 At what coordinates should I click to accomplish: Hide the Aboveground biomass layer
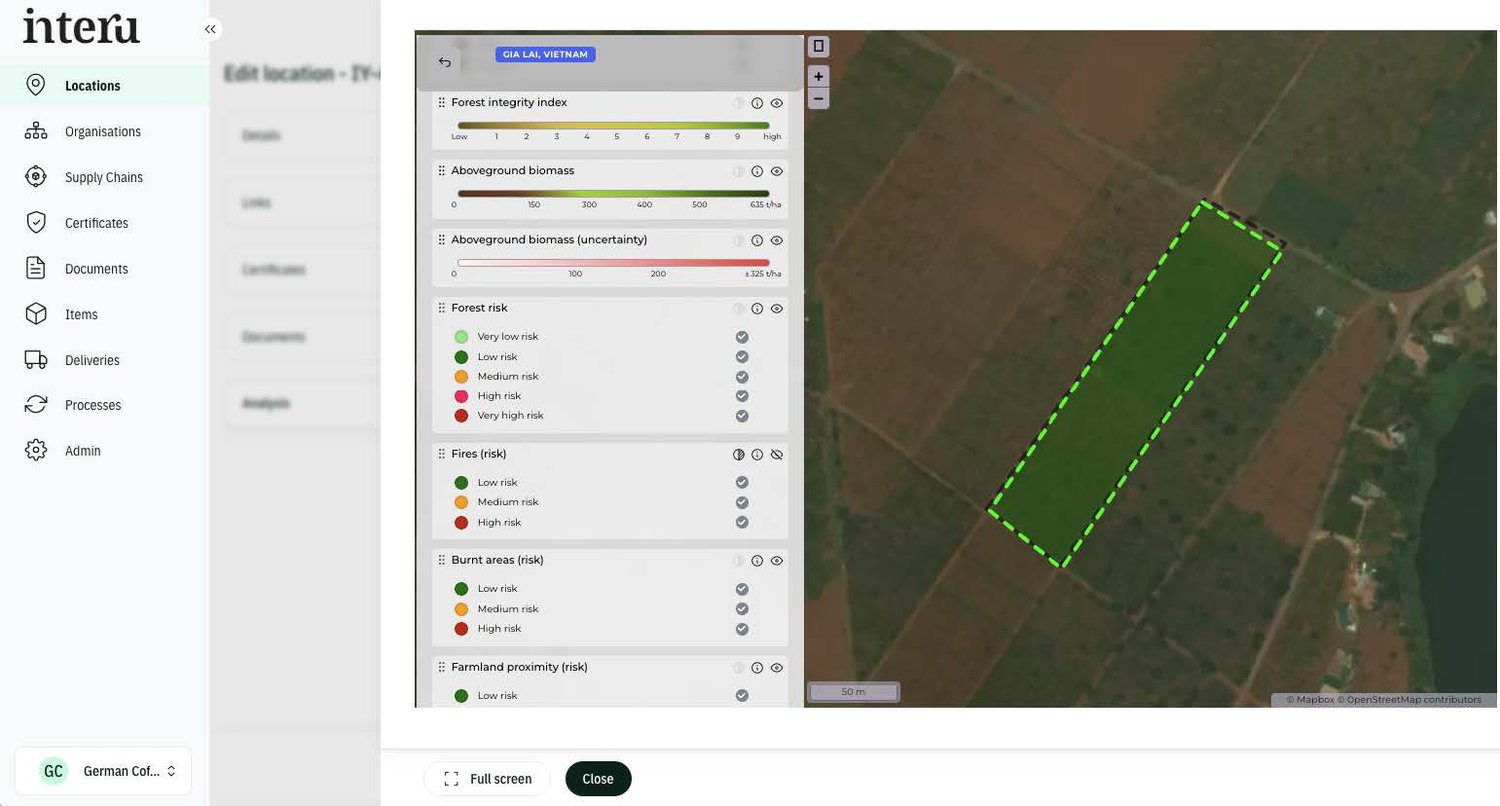pyautogui.click(x=777, y=171)
